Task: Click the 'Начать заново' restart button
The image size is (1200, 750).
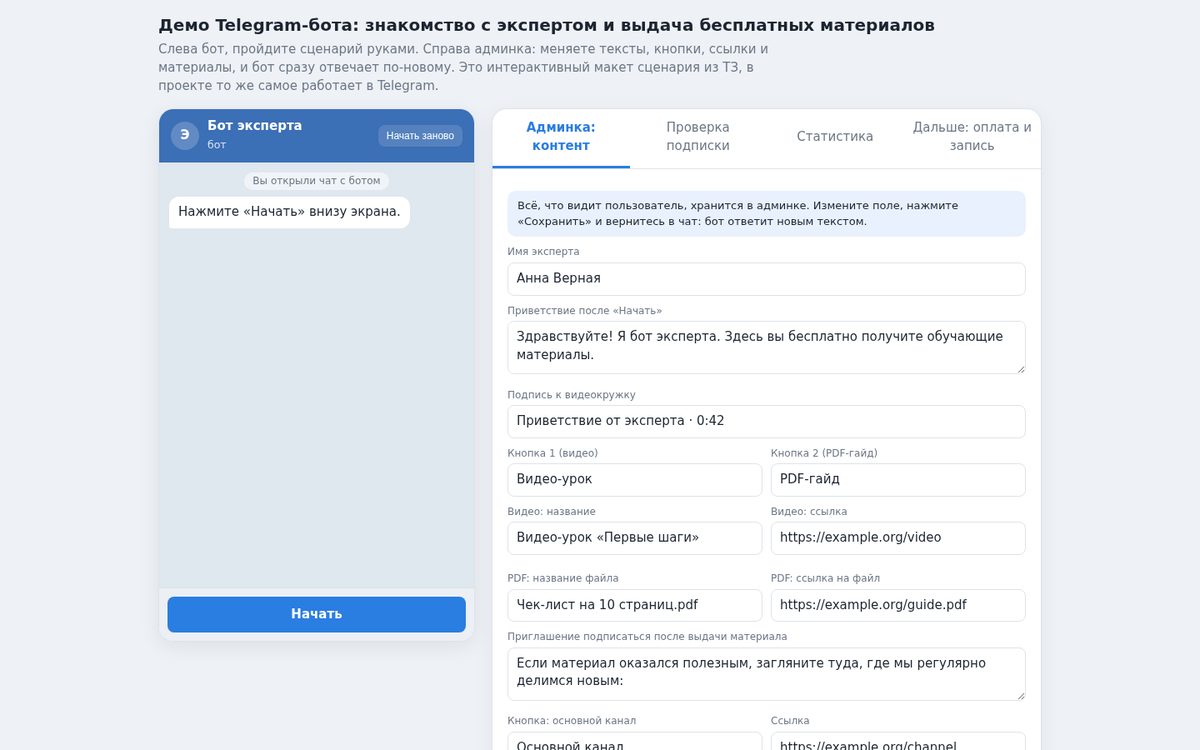Action: point(420,136)
